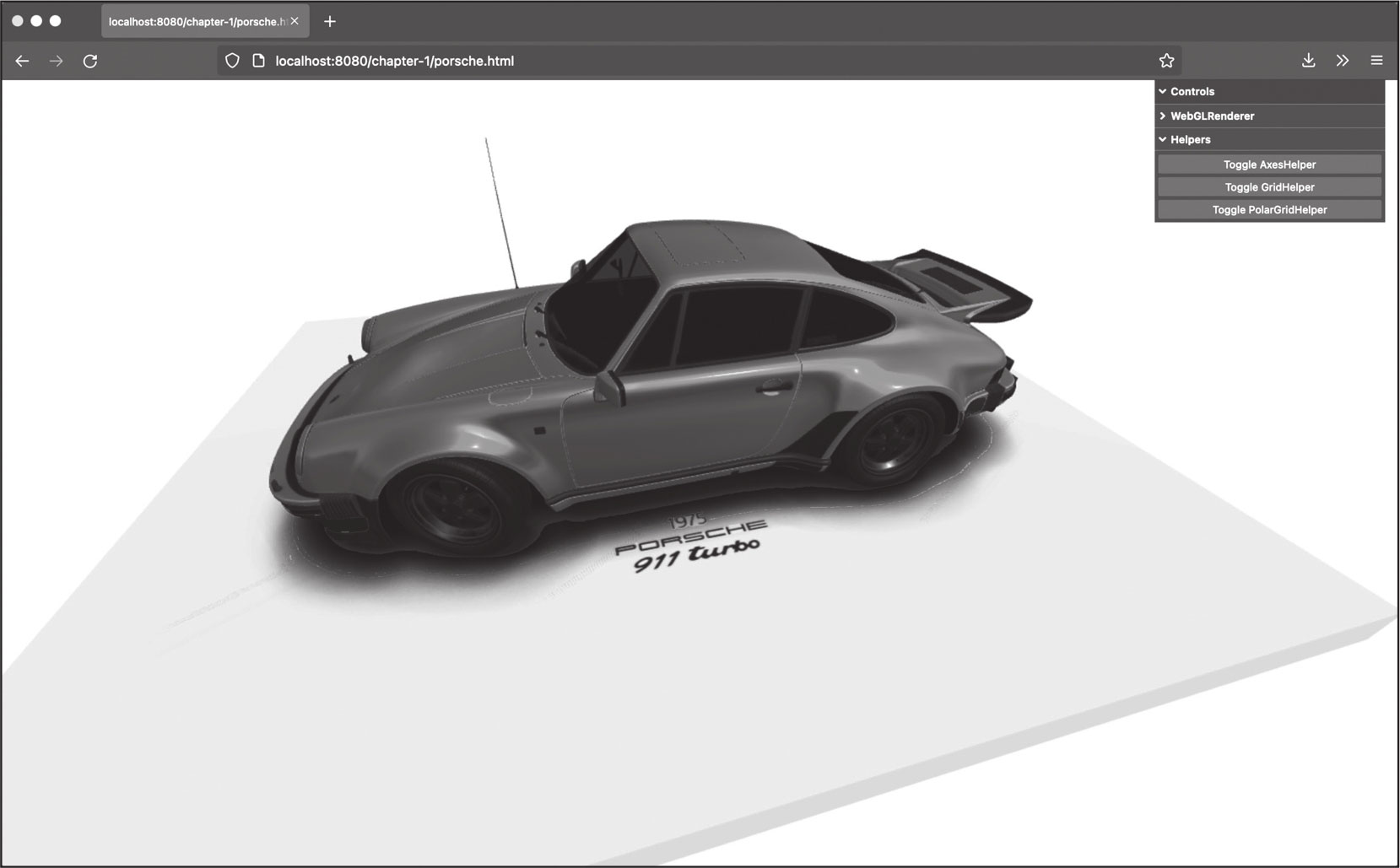This screenshot has height=868, width=1400.
Task: Select the localhost:8080 porsche tab
Action: coord(205,21)
